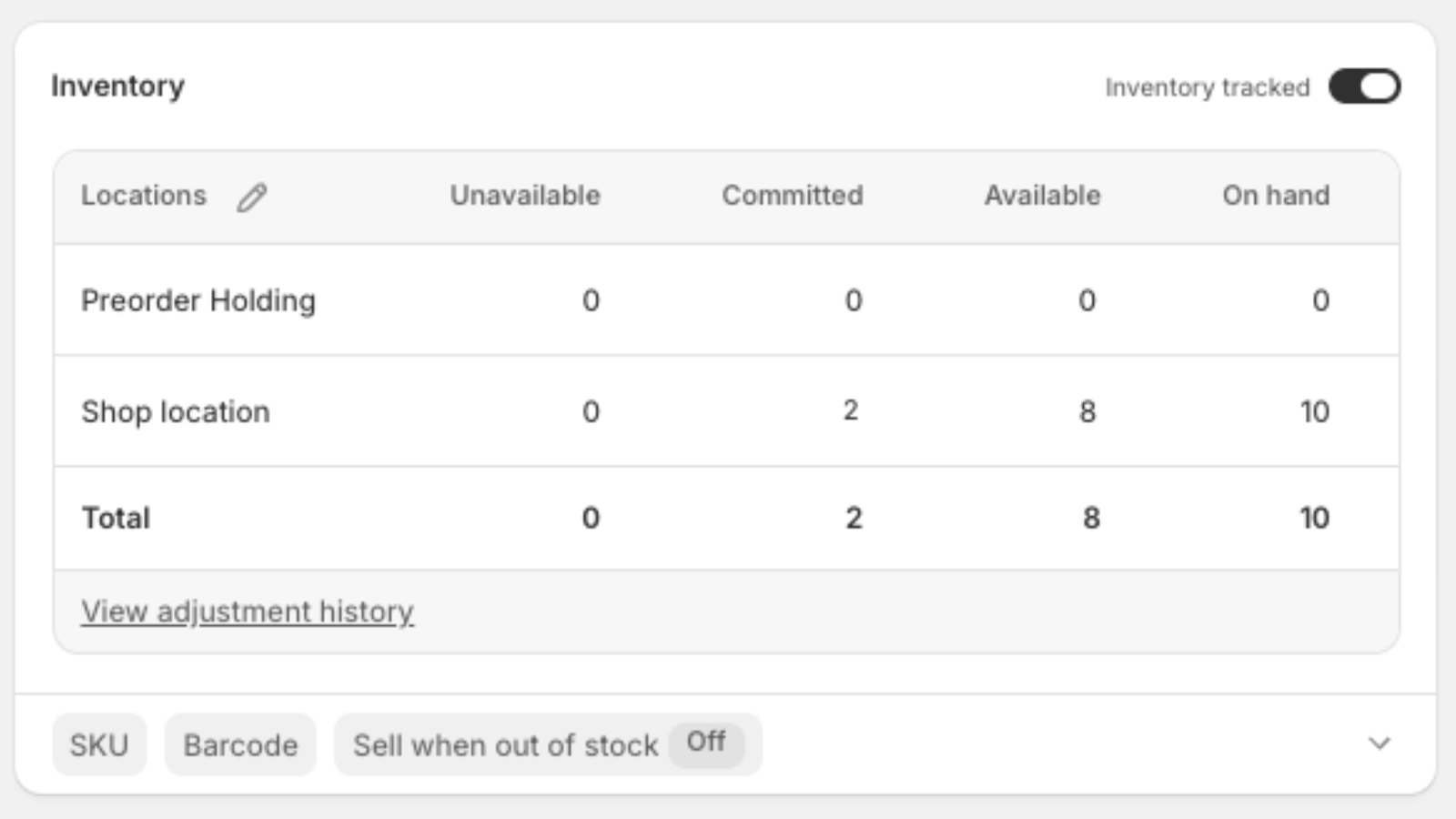Image resolution: width=1456 pixels, height=819 pixels.
Task: Click the Shop location row name
Action: tap(176, 411)
